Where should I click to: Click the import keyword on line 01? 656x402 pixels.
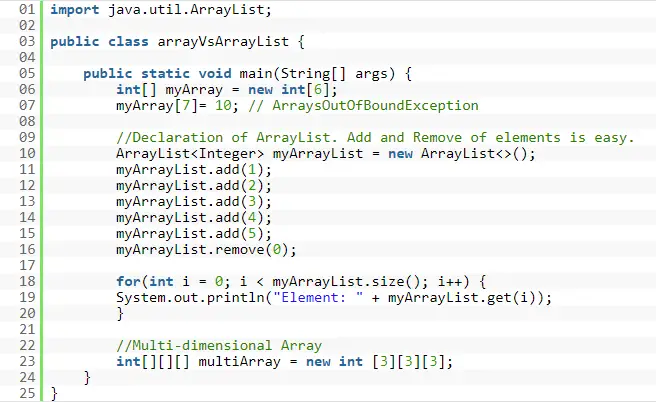(x=75, y=10)
